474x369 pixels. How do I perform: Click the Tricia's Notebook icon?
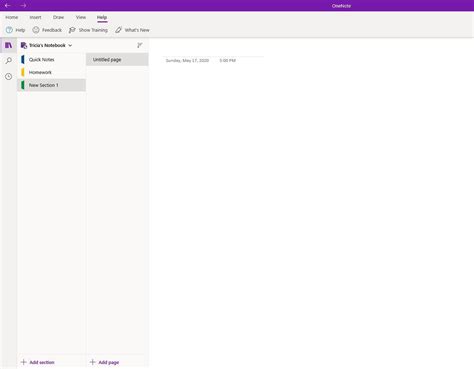point(24,45)
